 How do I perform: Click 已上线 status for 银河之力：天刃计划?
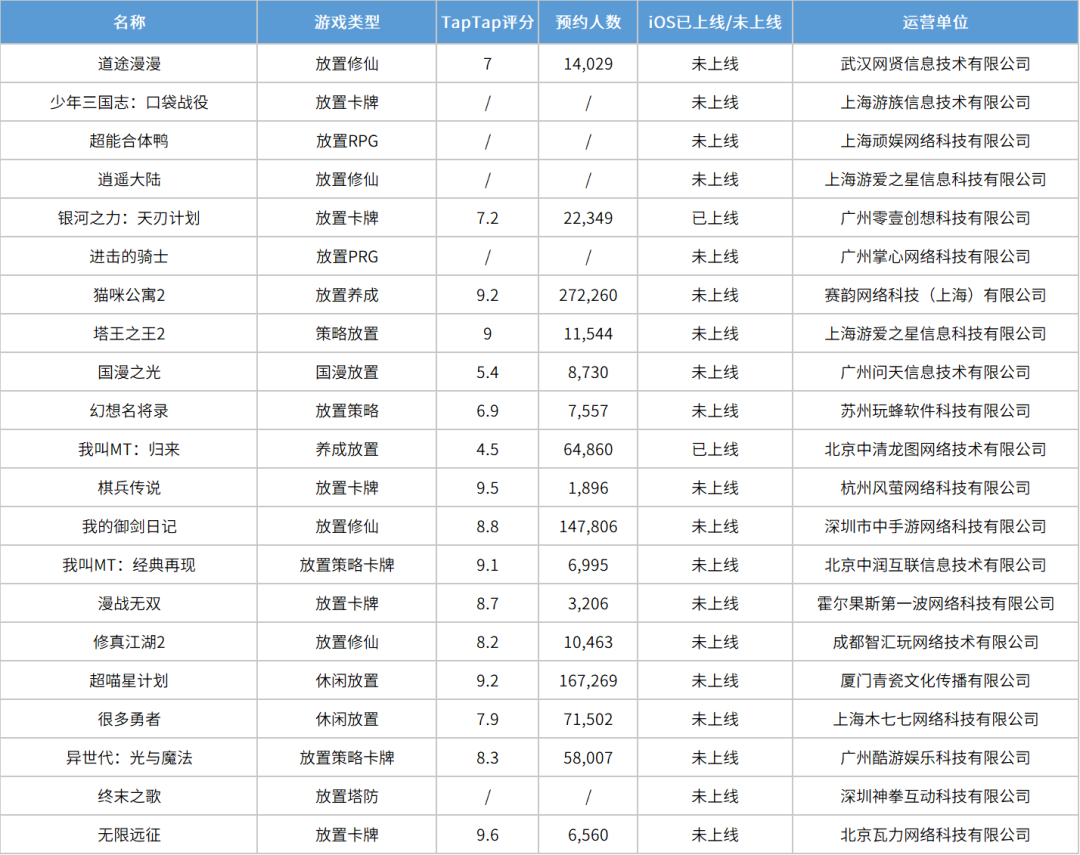tap(715, 218)
